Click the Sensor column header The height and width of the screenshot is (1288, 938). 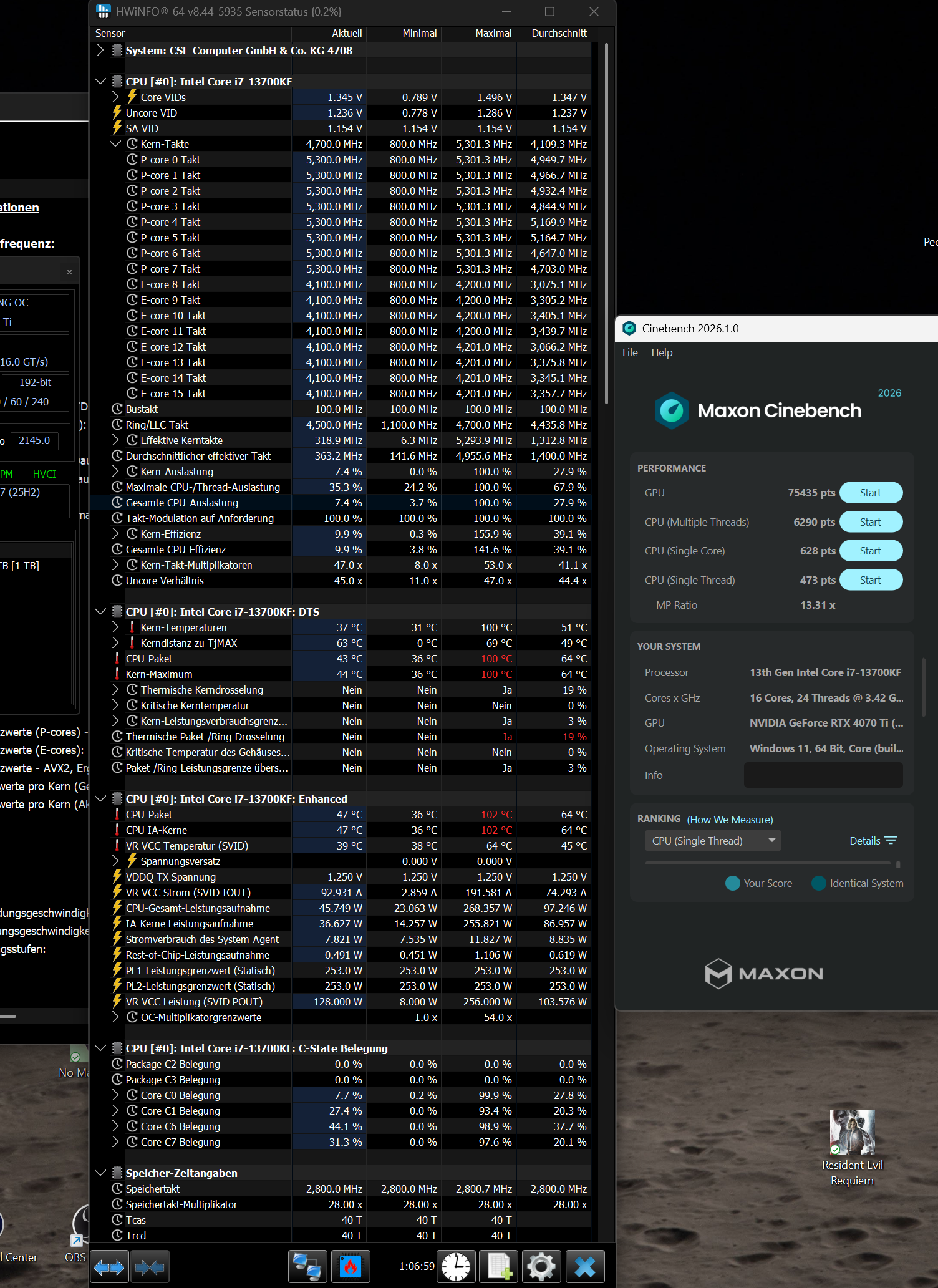191,33
